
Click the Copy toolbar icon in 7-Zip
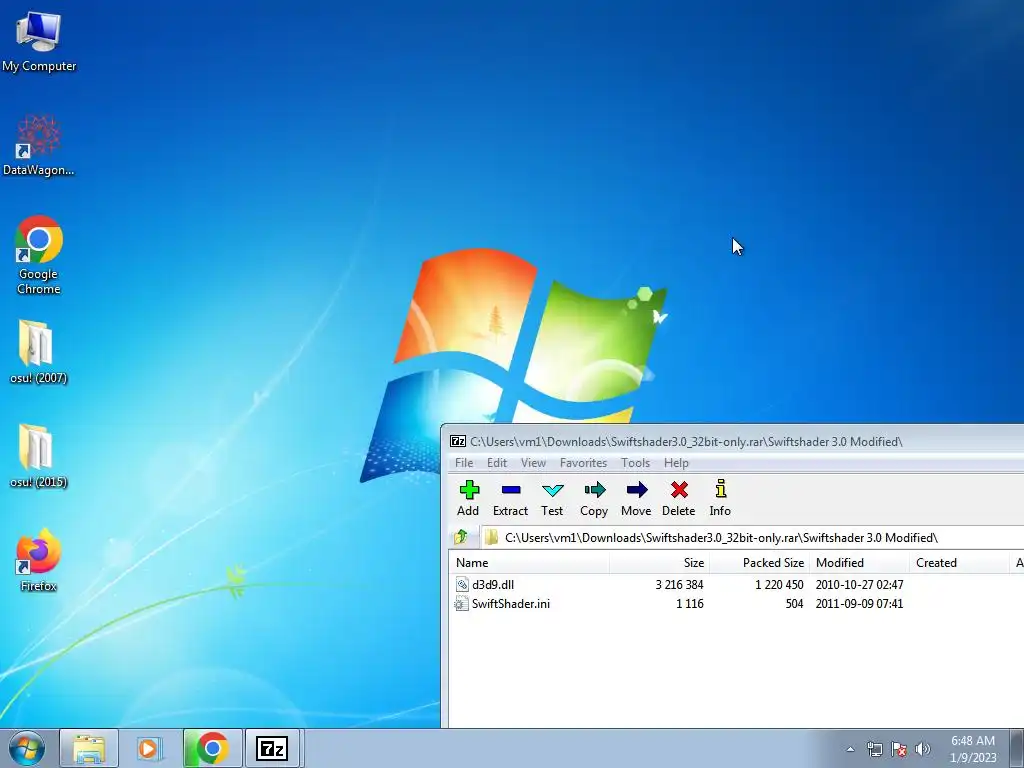click(594, 498)
